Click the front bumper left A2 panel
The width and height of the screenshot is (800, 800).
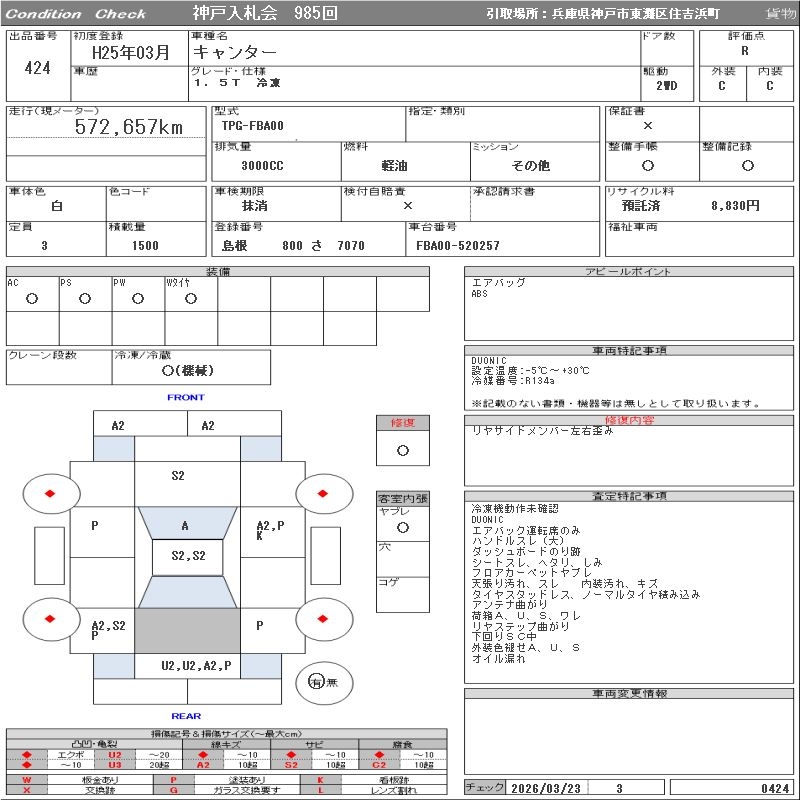pos(118,425)
